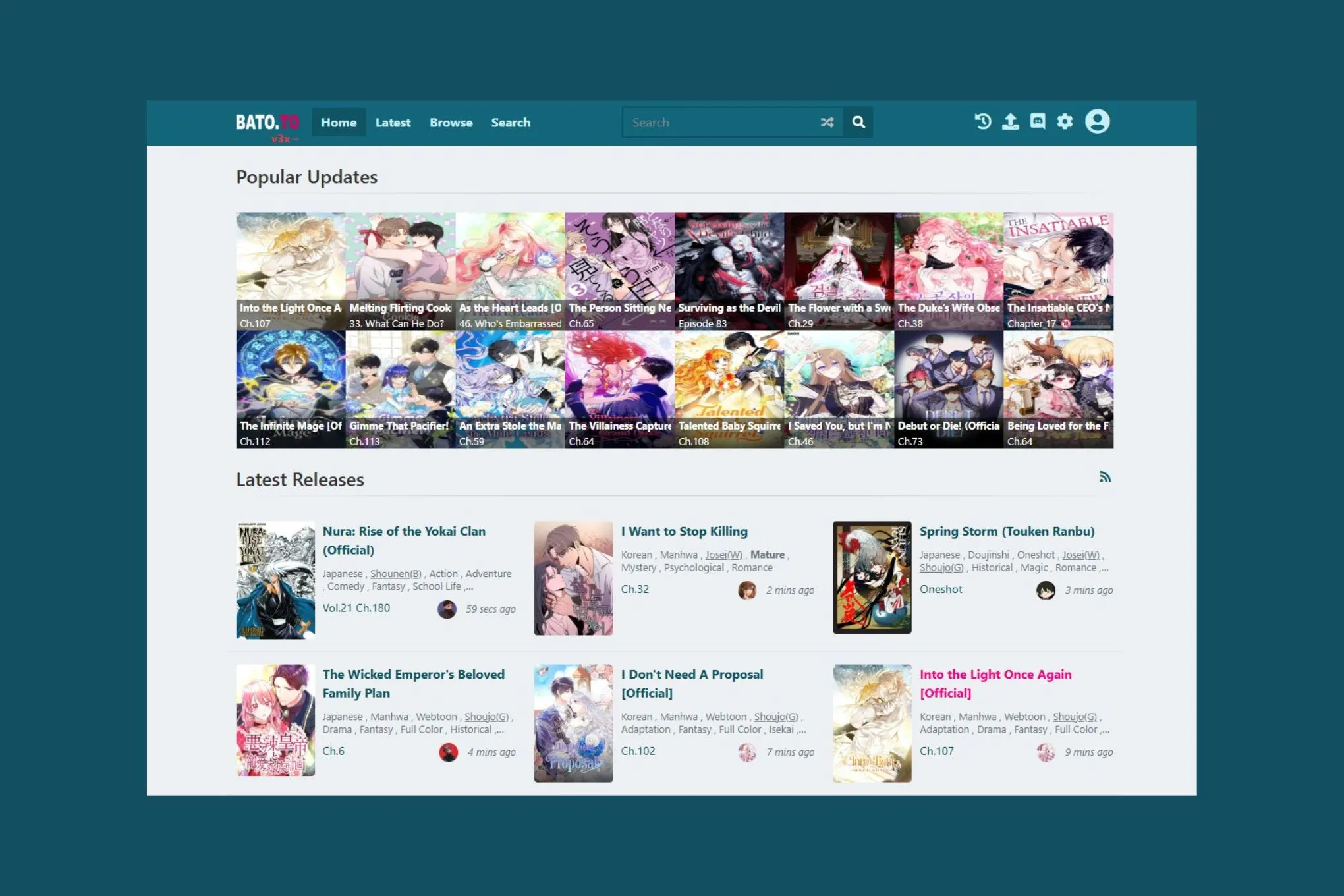Open reading history via clock icon
This screenshot has height=896, width=1344.
982,122
